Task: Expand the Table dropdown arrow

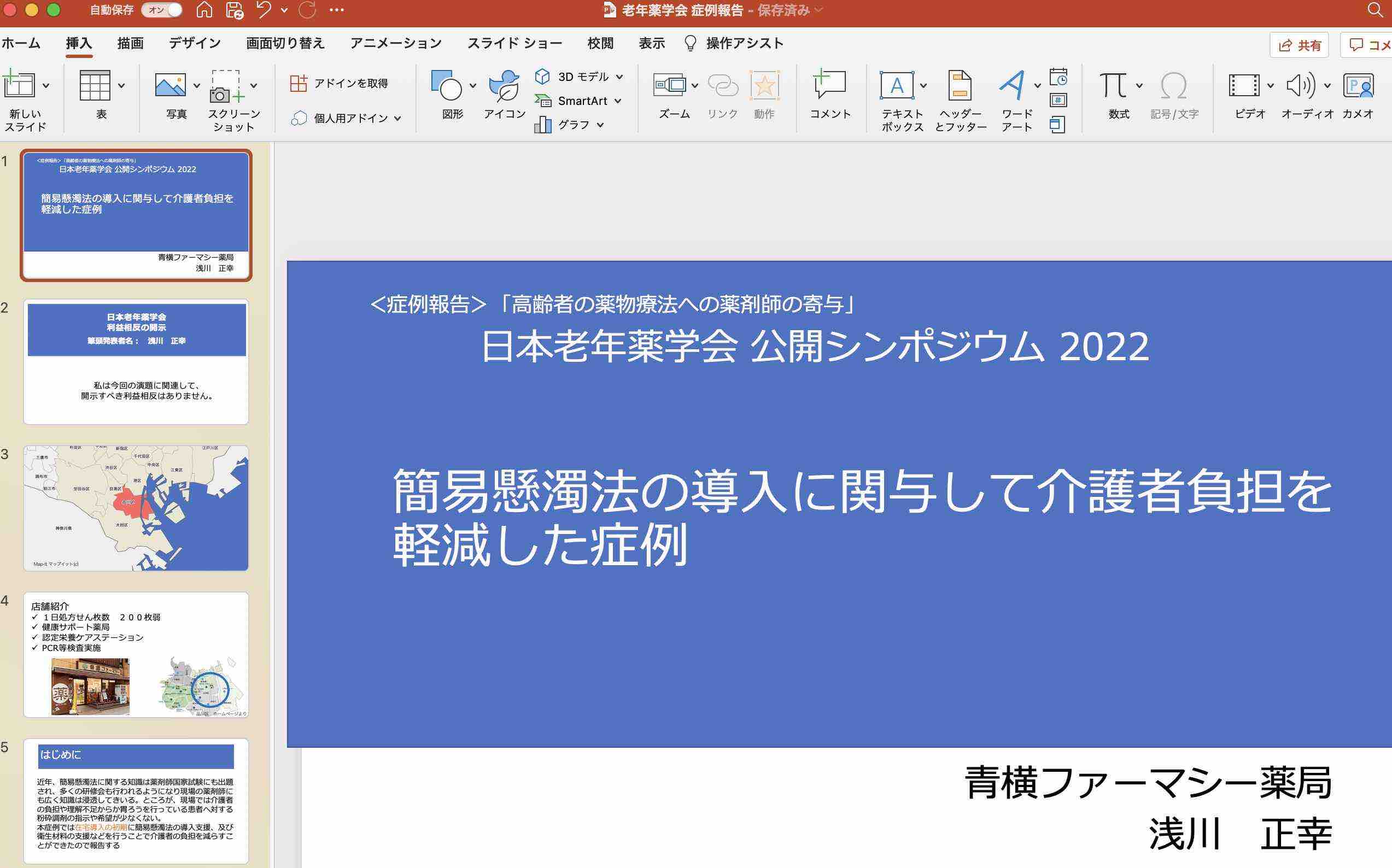Action: click(x=121, y=85)
